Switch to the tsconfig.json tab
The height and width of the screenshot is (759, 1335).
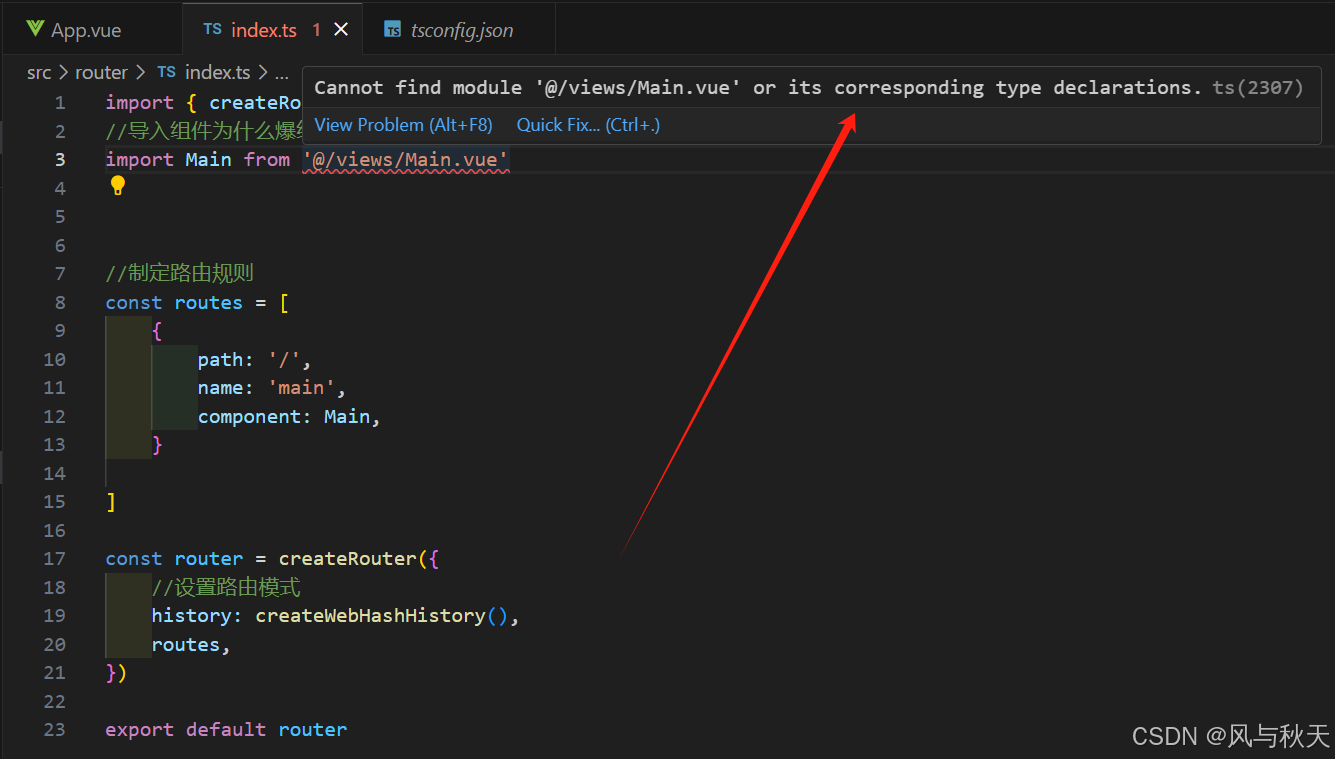461,29
